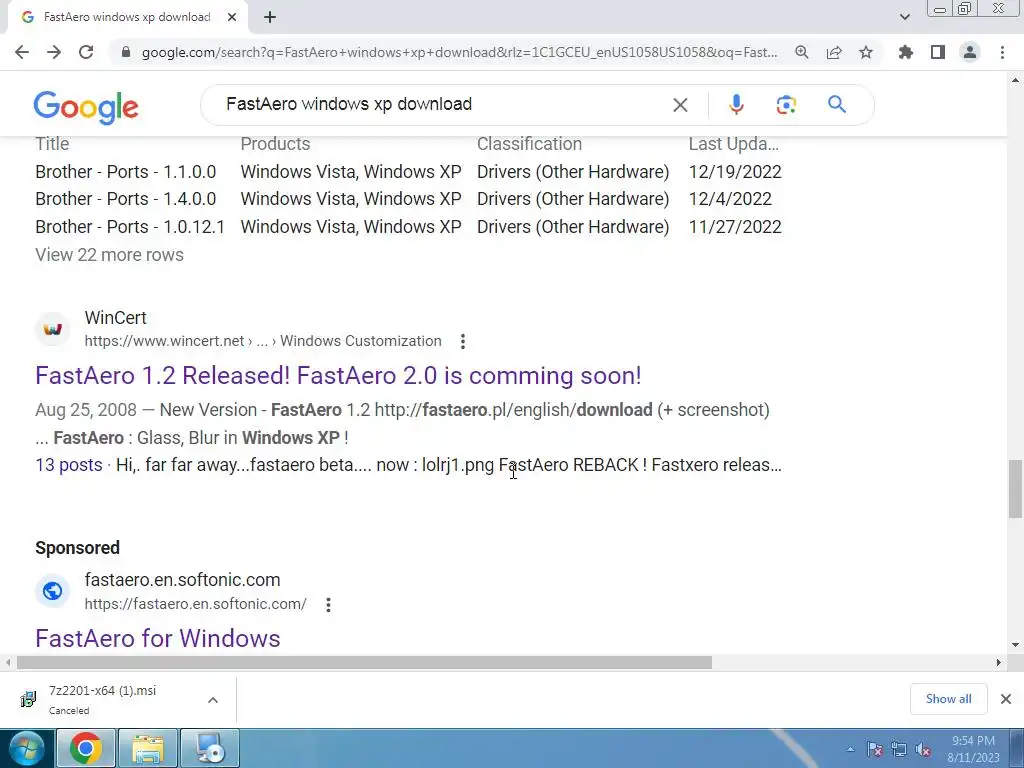Image resolution: width=1024 pixels, height=768 pixels.
Task: Click the Brother - Ports - 1.0.12.1 cell
Action: click(130, 227)
